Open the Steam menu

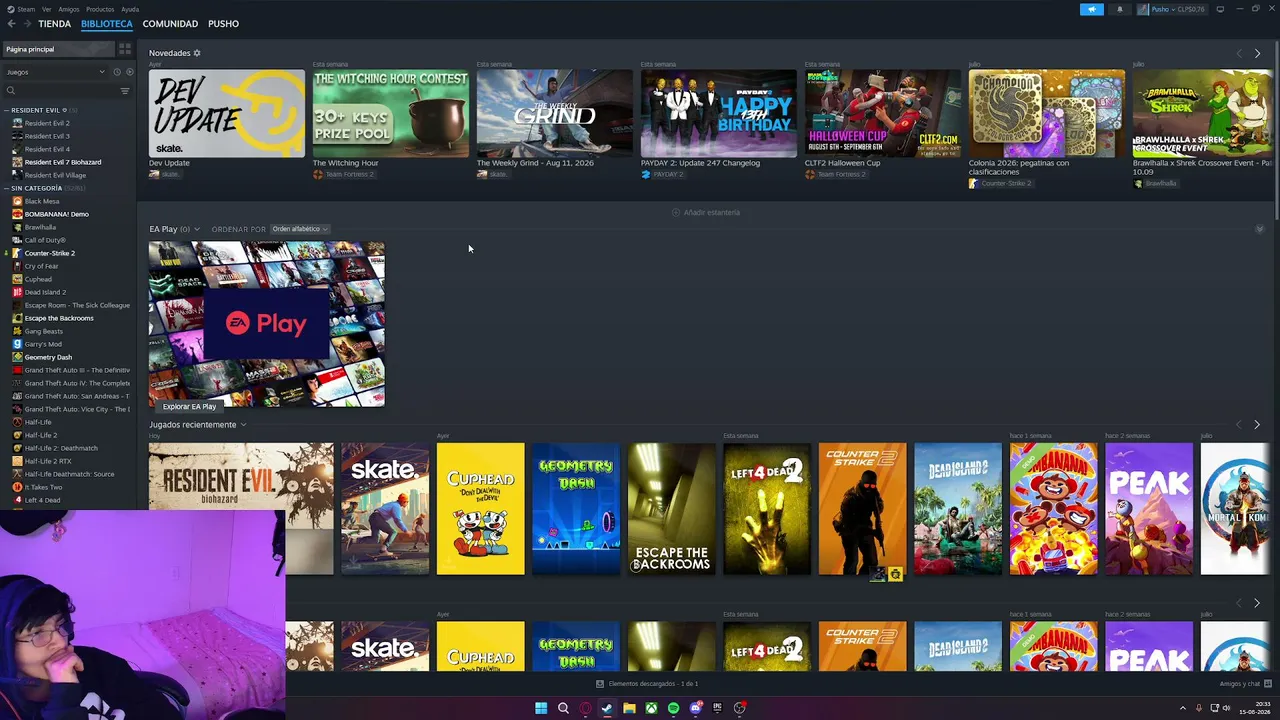(21, 9)
